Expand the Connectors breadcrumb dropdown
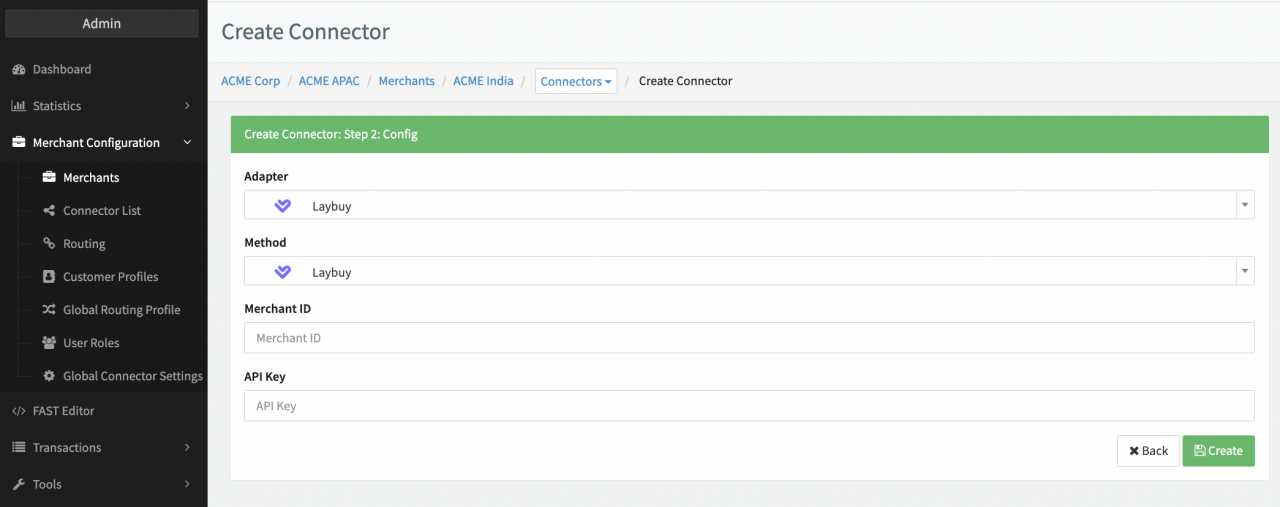The height and width of the screenshot is (507, 1280). [x=576, y=81]
